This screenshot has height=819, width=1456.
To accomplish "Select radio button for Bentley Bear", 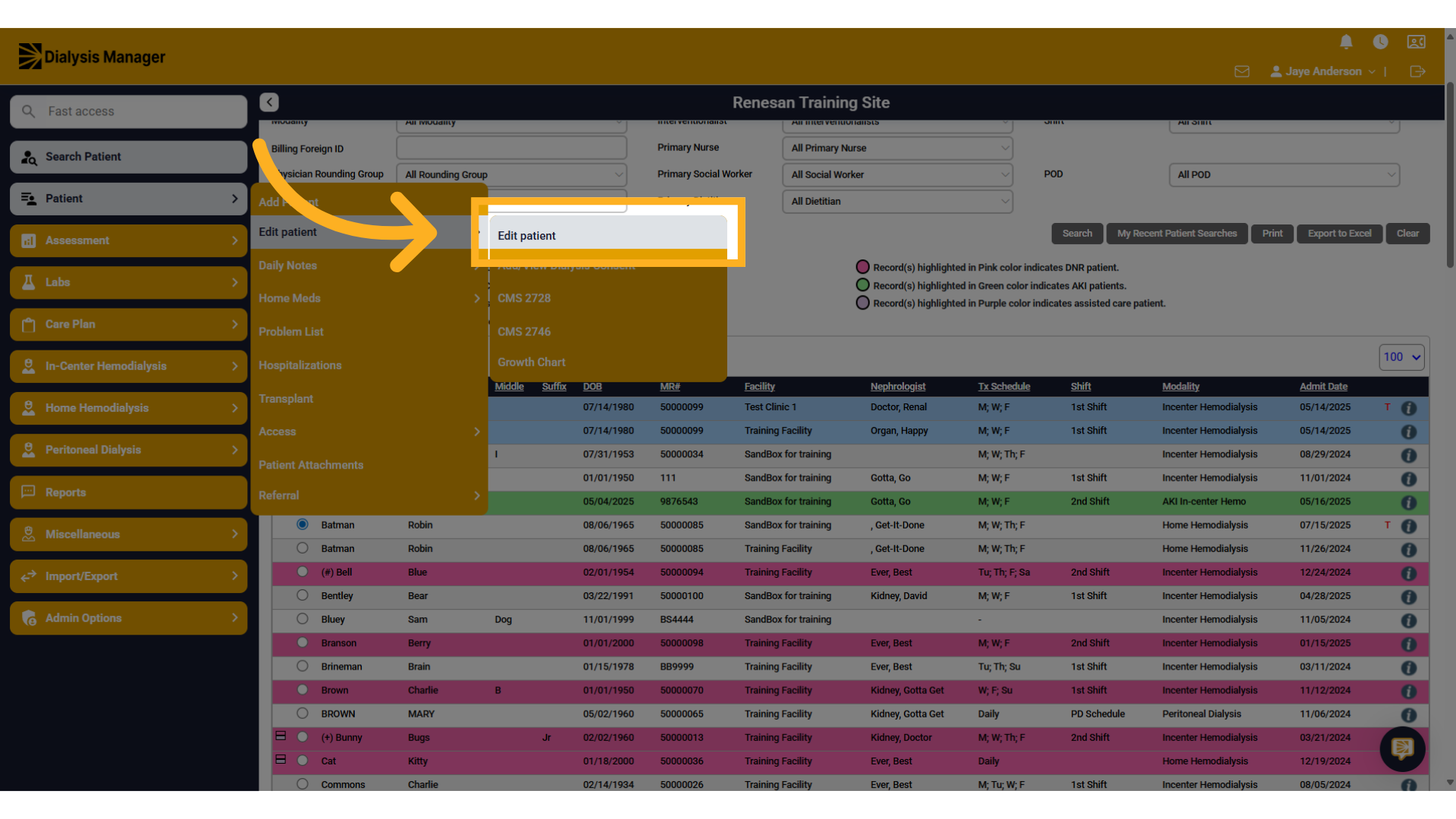I will pos(303,595).
